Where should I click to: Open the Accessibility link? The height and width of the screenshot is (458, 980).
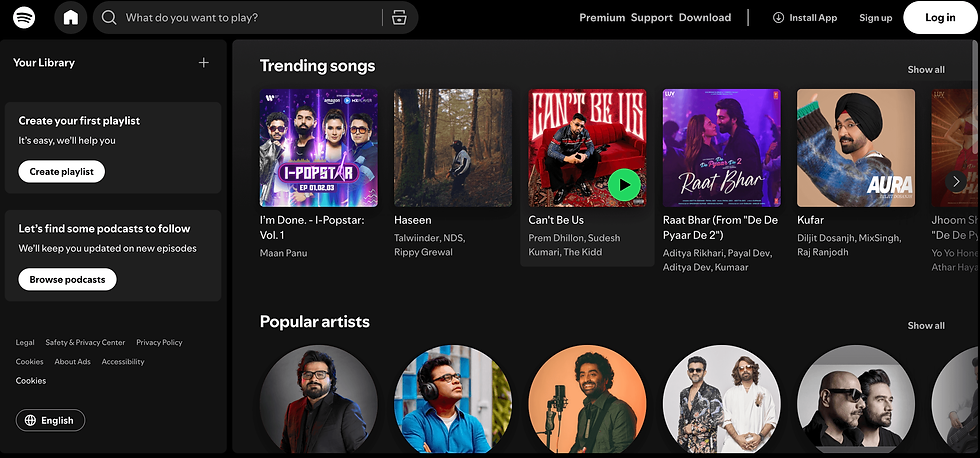tap(123, 362)
